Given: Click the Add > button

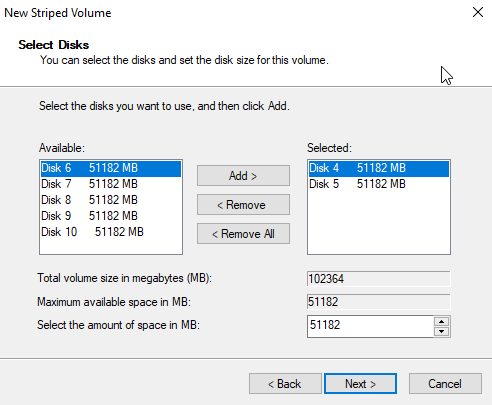Looking at the screenshot, I should pyautogui.click(x=243, y=176).
